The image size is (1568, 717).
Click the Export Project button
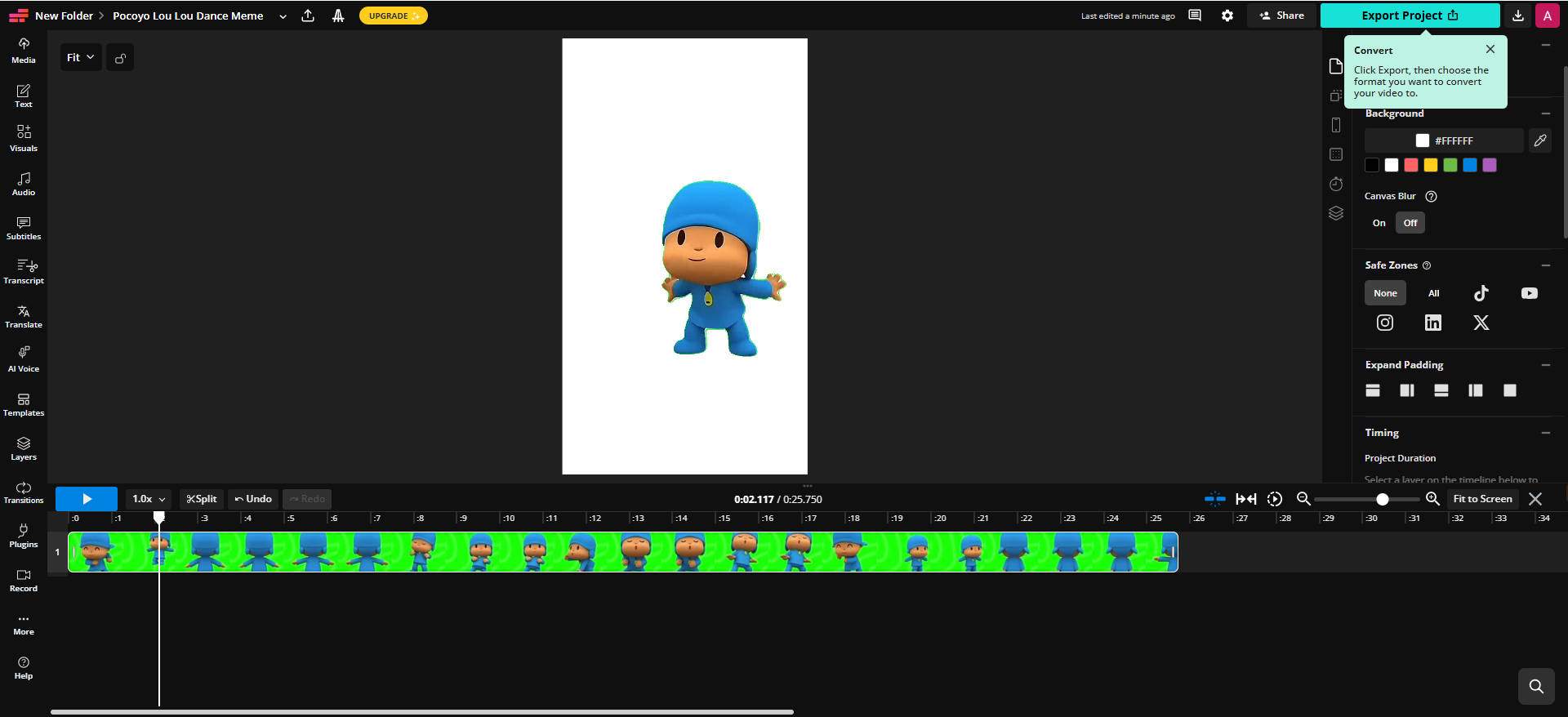click(x=1410, y=16)
